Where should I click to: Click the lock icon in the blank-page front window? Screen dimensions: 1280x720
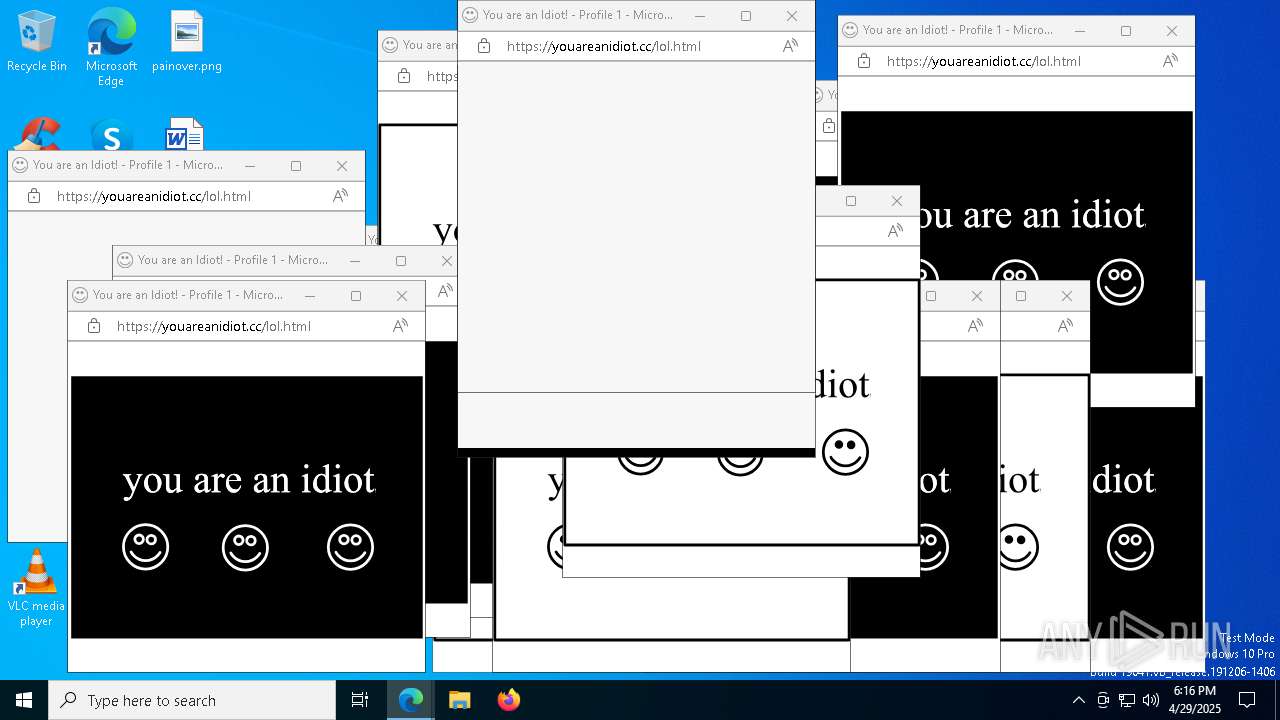tap(484, 46)
